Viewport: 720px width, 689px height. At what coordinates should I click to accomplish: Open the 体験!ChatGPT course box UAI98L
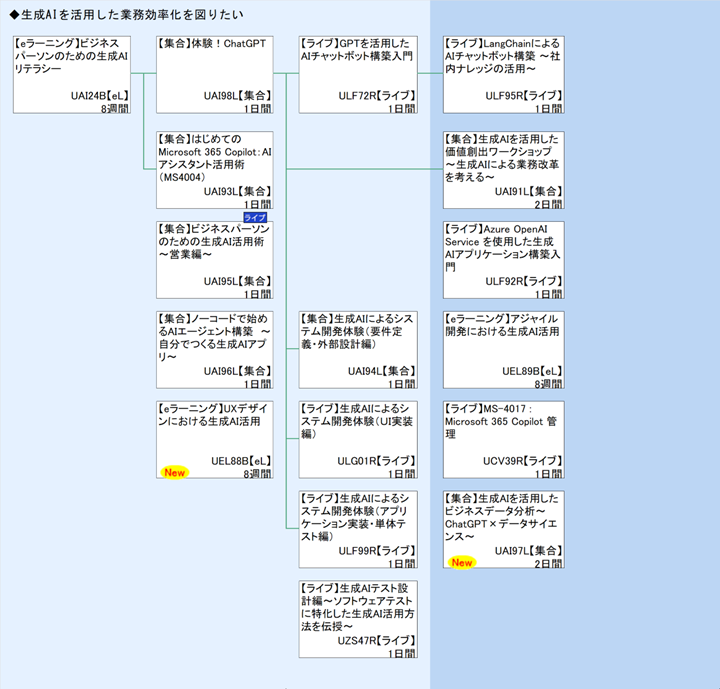[215, 75]
